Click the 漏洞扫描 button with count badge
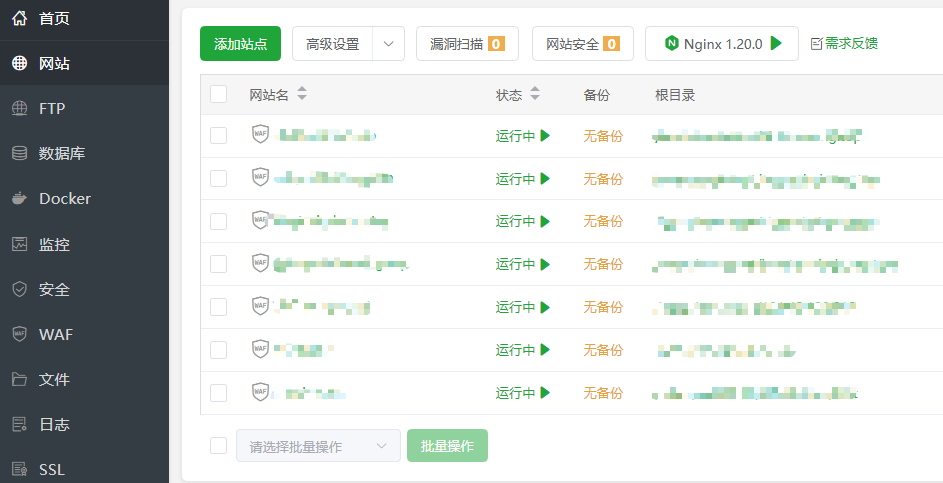This screenshot has height=483, width=943. click(x=467, y=44)
